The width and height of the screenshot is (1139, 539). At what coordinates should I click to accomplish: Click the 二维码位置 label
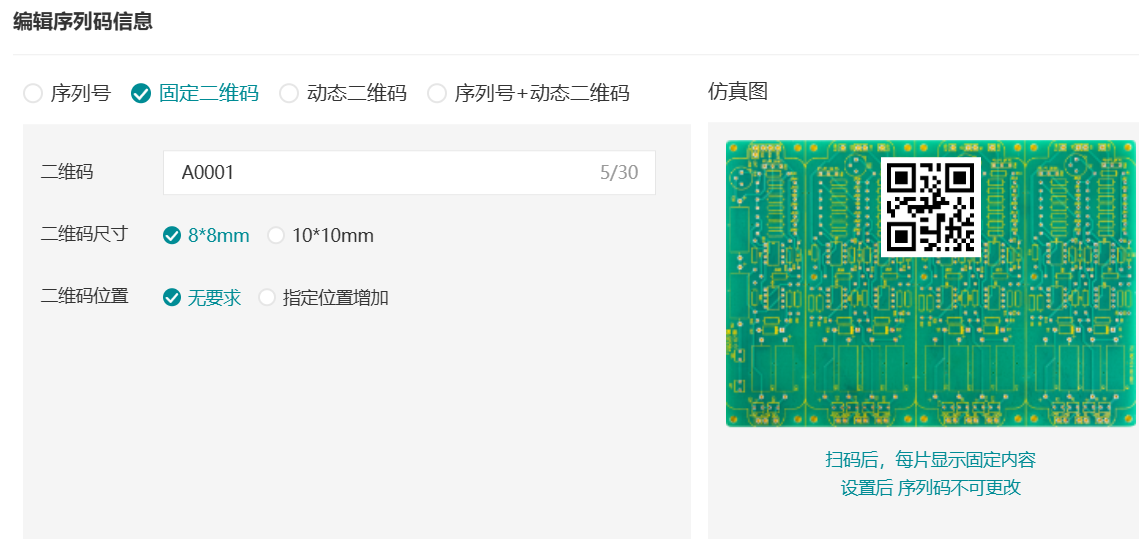[x=84, y=296]
